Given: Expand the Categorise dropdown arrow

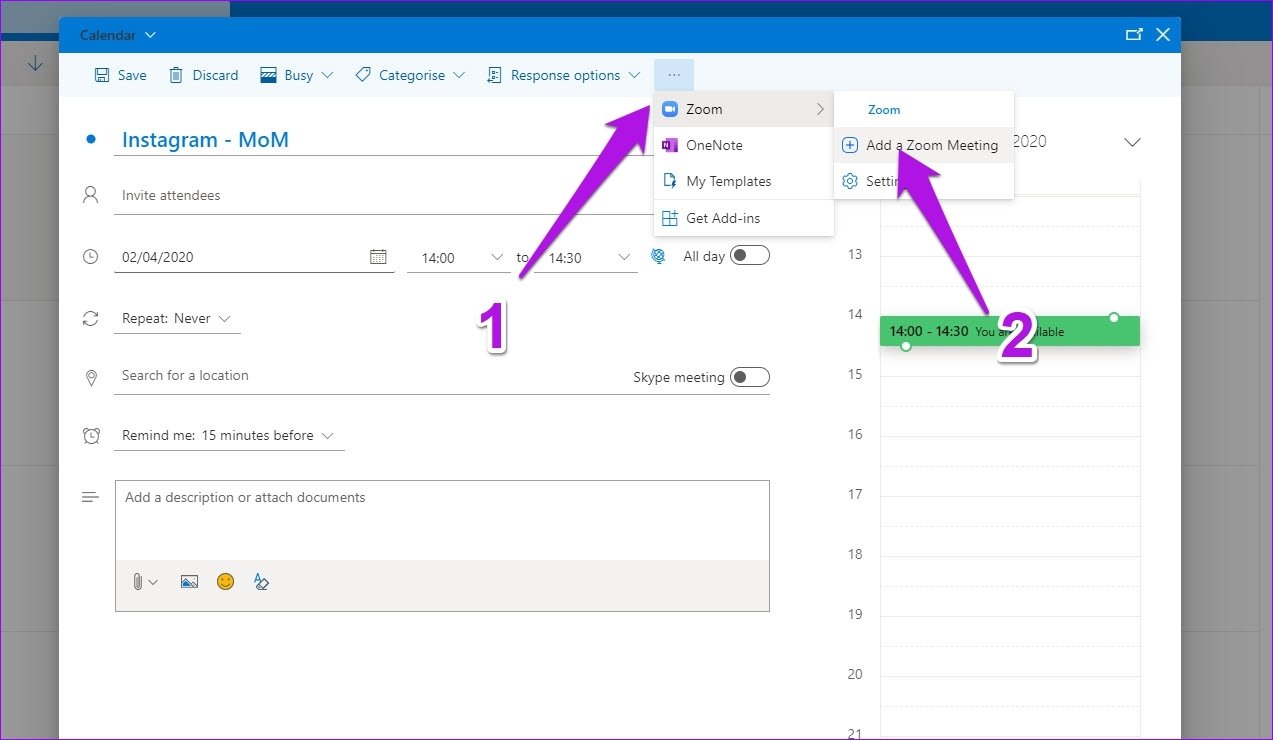Looking at the screenshot, I should [459, 75].
